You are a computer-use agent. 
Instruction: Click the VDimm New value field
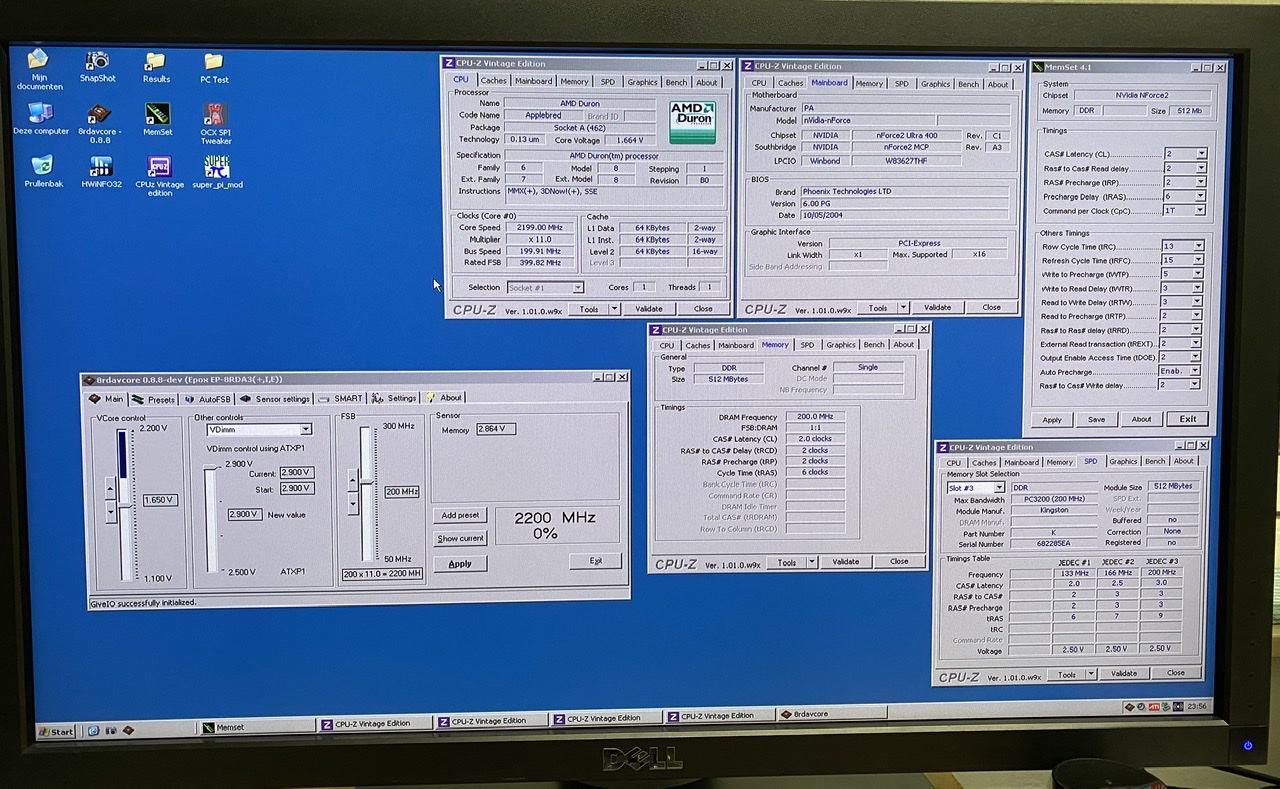pos(245,514)
